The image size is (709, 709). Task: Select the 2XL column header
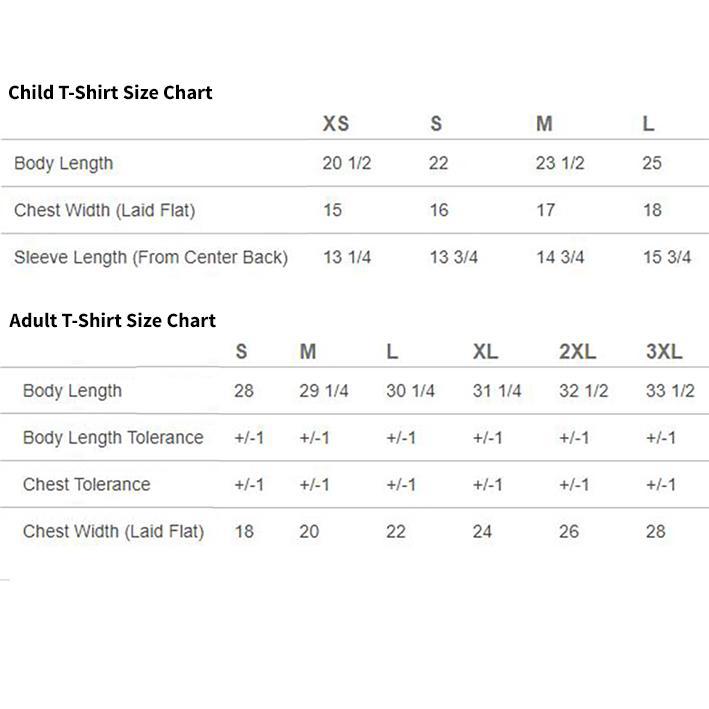click(x=577, y=351)
